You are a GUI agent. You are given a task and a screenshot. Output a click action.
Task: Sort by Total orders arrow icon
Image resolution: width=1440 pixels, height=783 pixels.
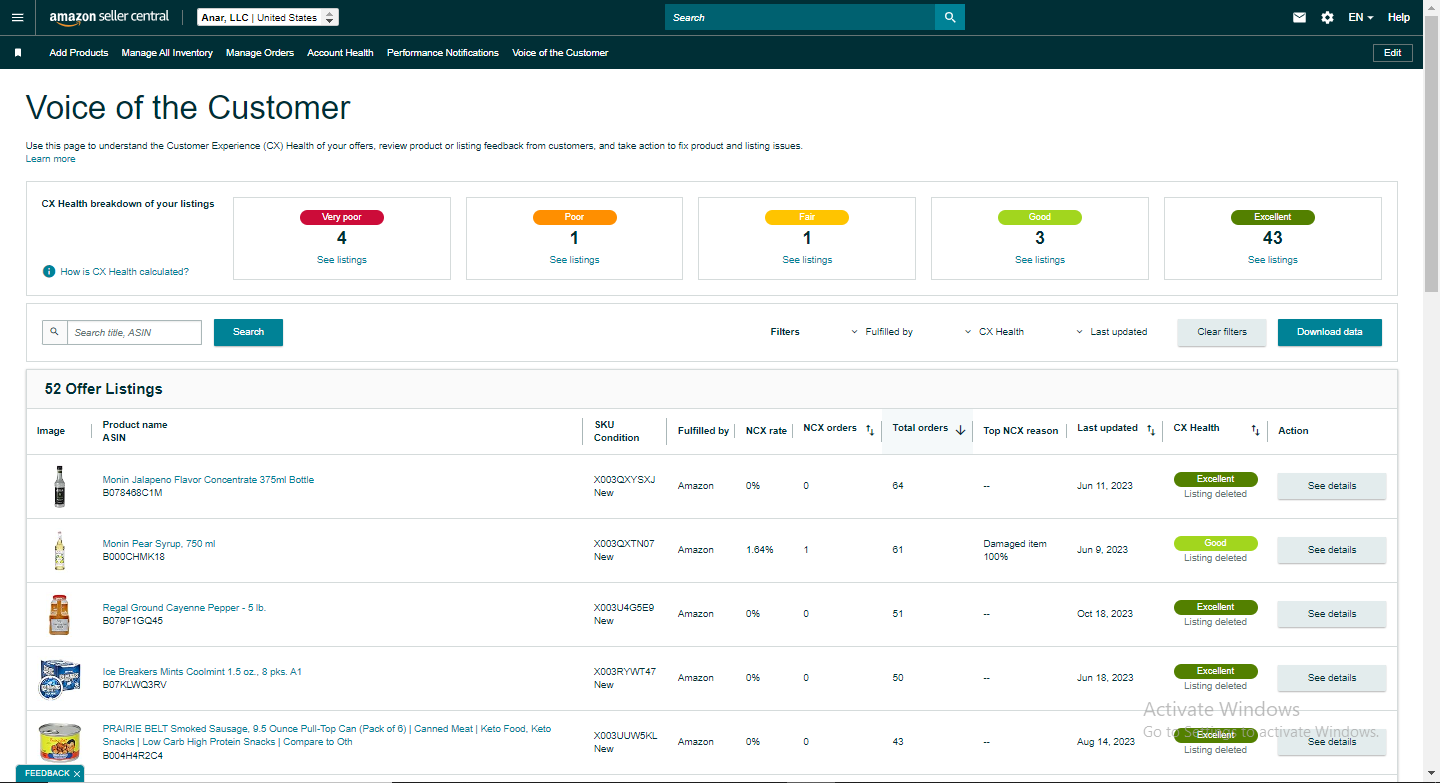[x=960, y=430]
